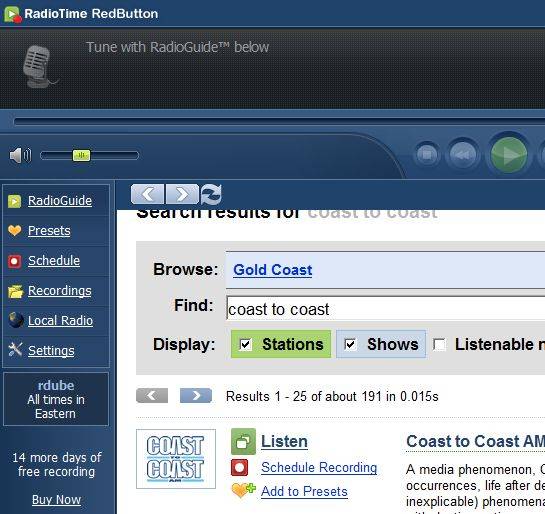545x514 pixels.
Task: Start playback with the green play button
Action: tap(509, 155)
